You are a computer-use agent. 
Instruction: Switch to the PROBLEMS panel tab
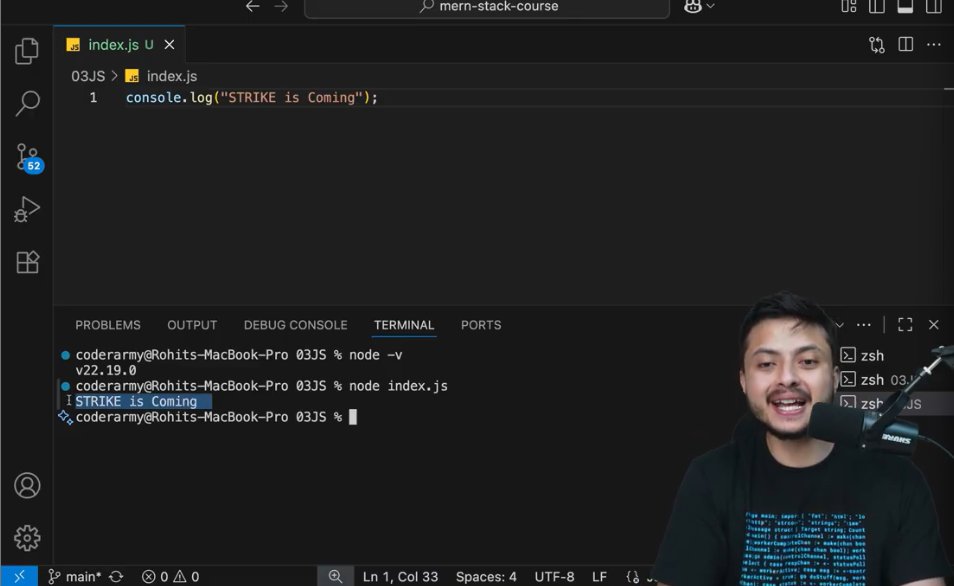click(x=108, y=325)
